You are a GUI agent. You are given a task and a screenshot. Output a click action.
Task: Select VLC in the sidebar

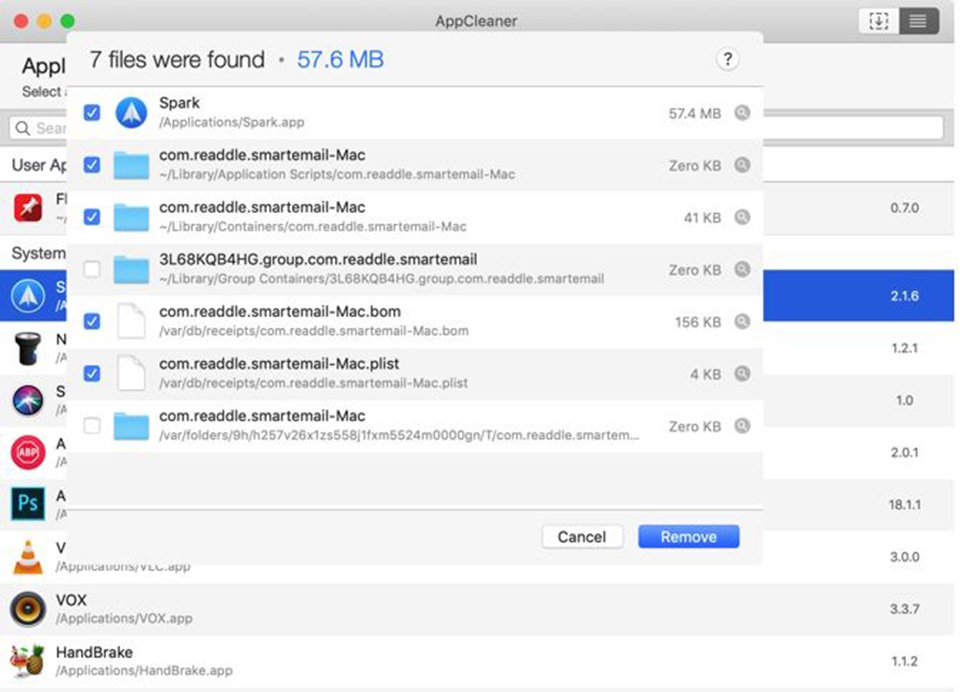point(29,556)
